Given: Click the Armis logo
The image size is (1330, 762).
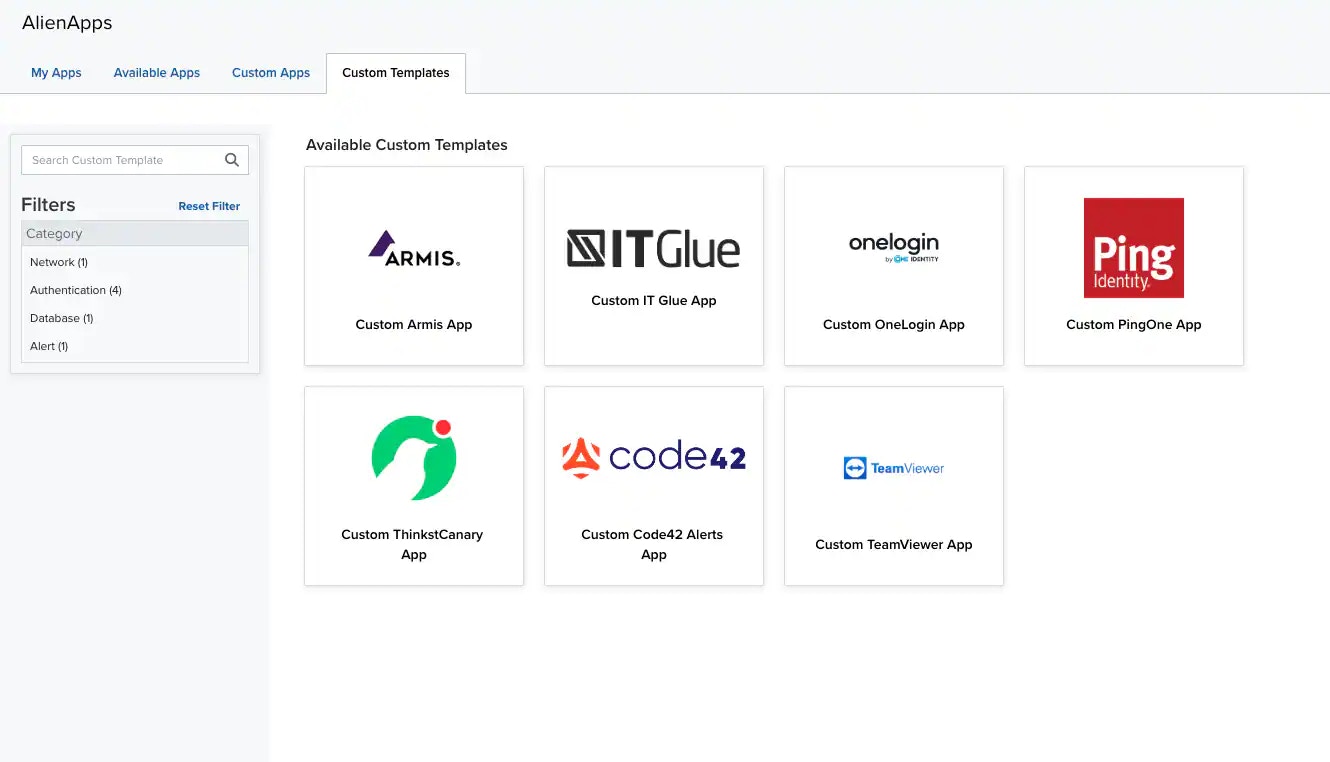Looking at the screenshot, I should tap(414, 248).
